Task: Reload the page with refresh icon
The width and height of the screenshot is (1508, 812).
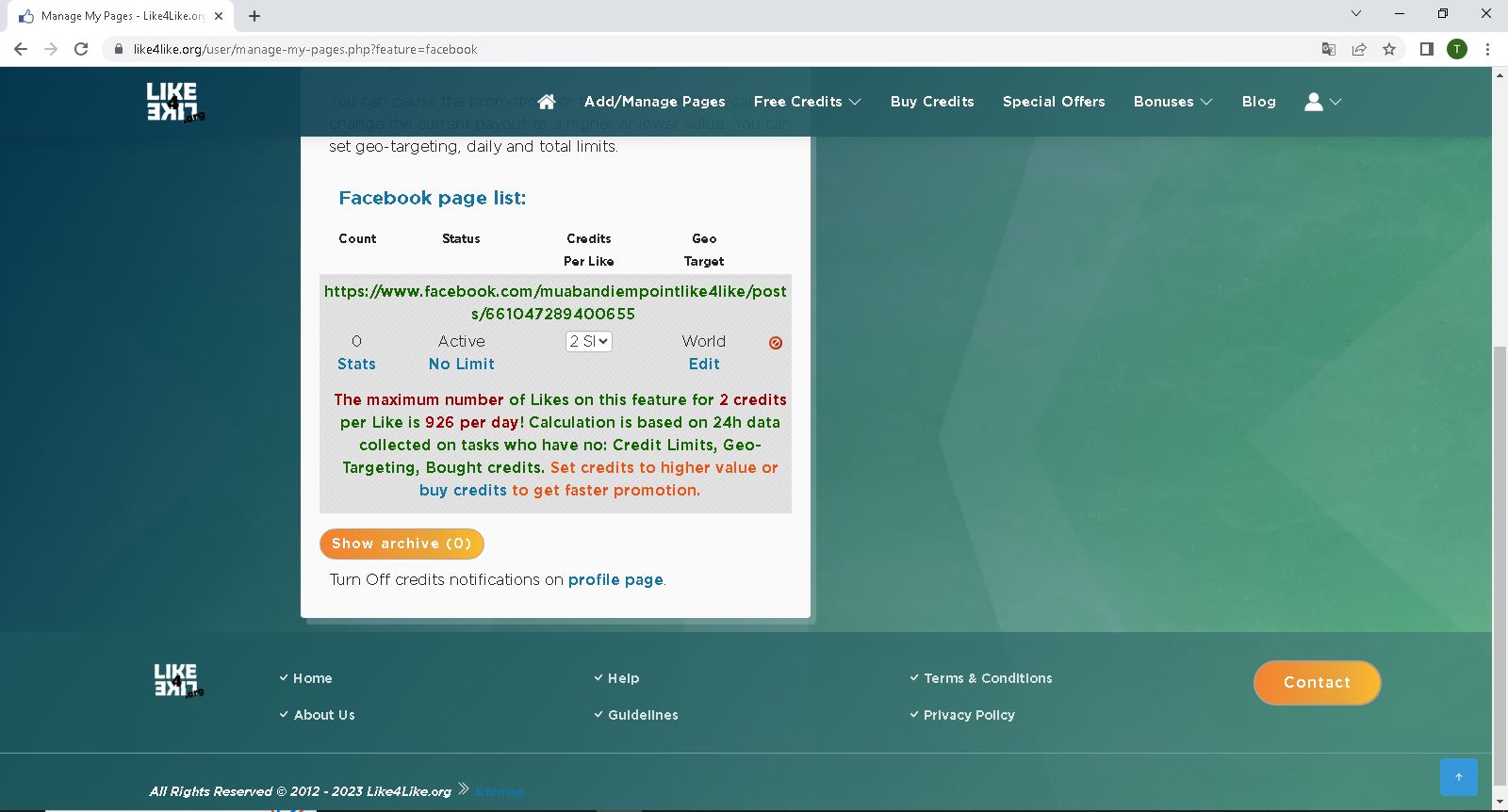Action: point(81,49)
